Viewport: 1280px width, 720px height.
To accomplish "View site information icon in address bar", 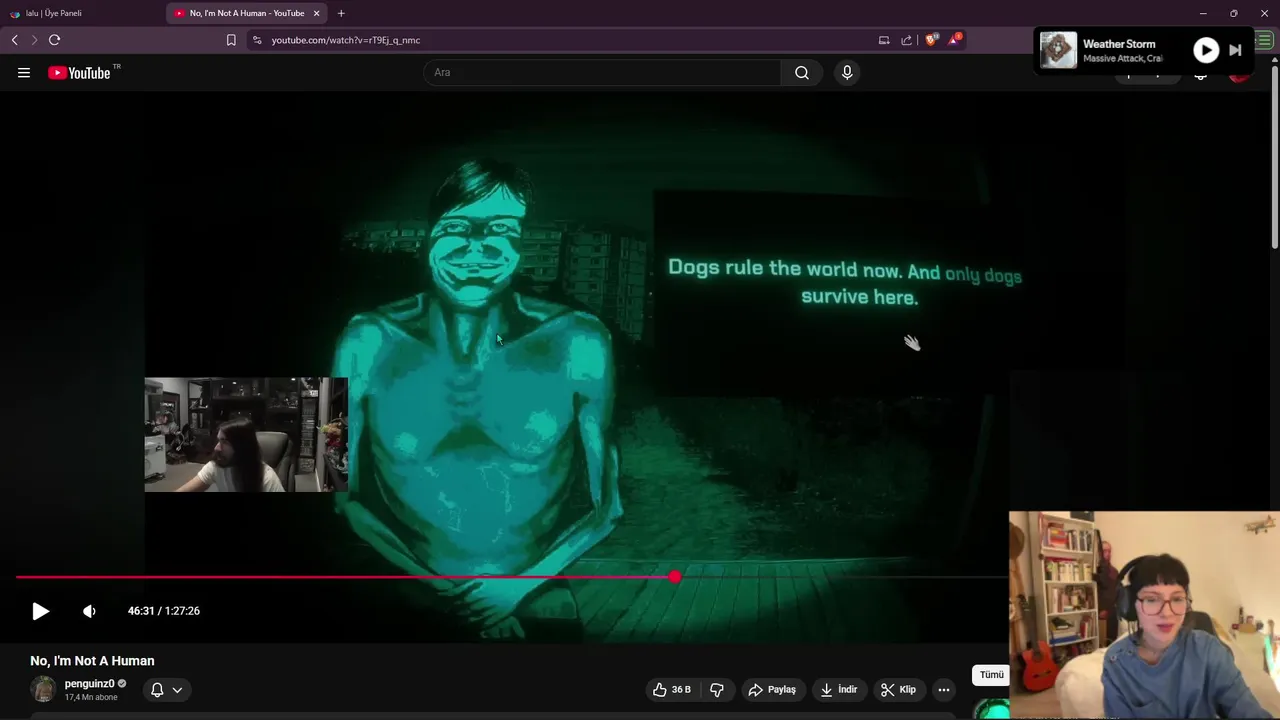I will 257,40.
